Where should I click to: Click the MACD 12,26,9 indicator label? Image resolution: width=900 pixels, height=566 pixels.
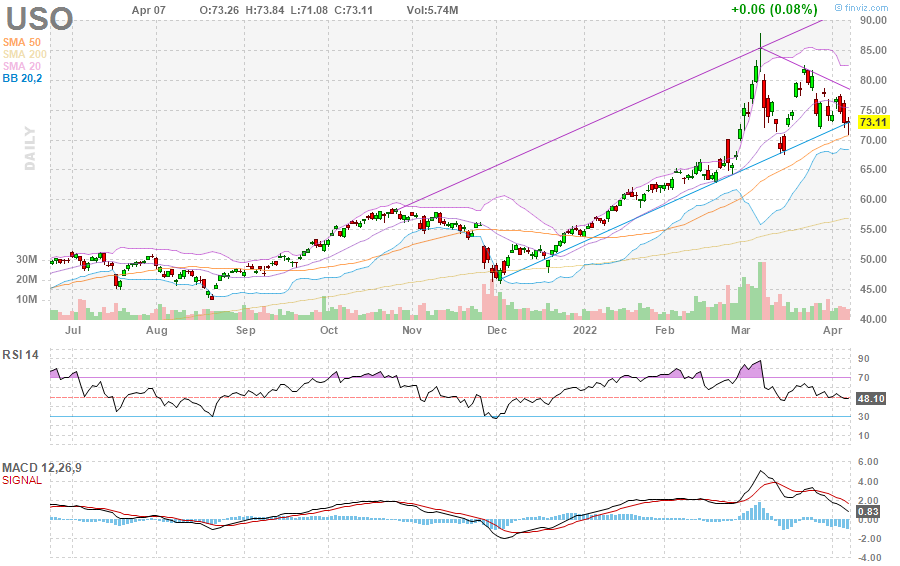pyautogui.click(x=42, y=468)
